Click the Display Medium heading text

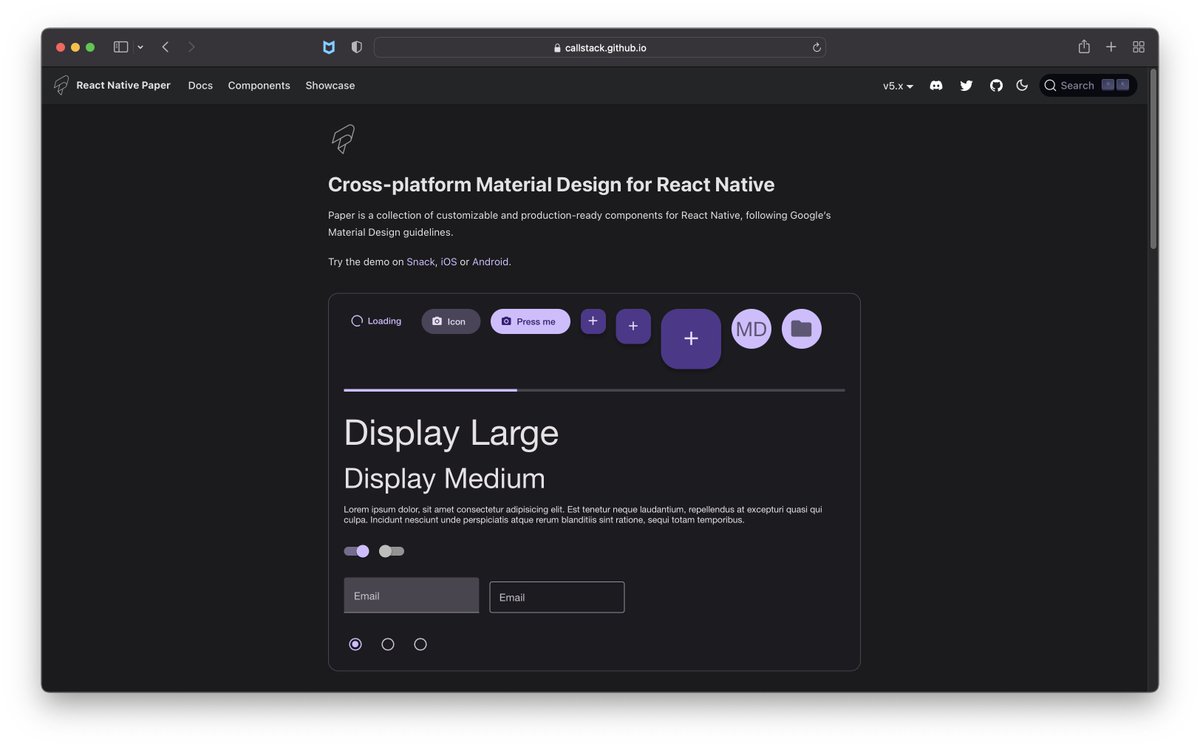[444, 478]
